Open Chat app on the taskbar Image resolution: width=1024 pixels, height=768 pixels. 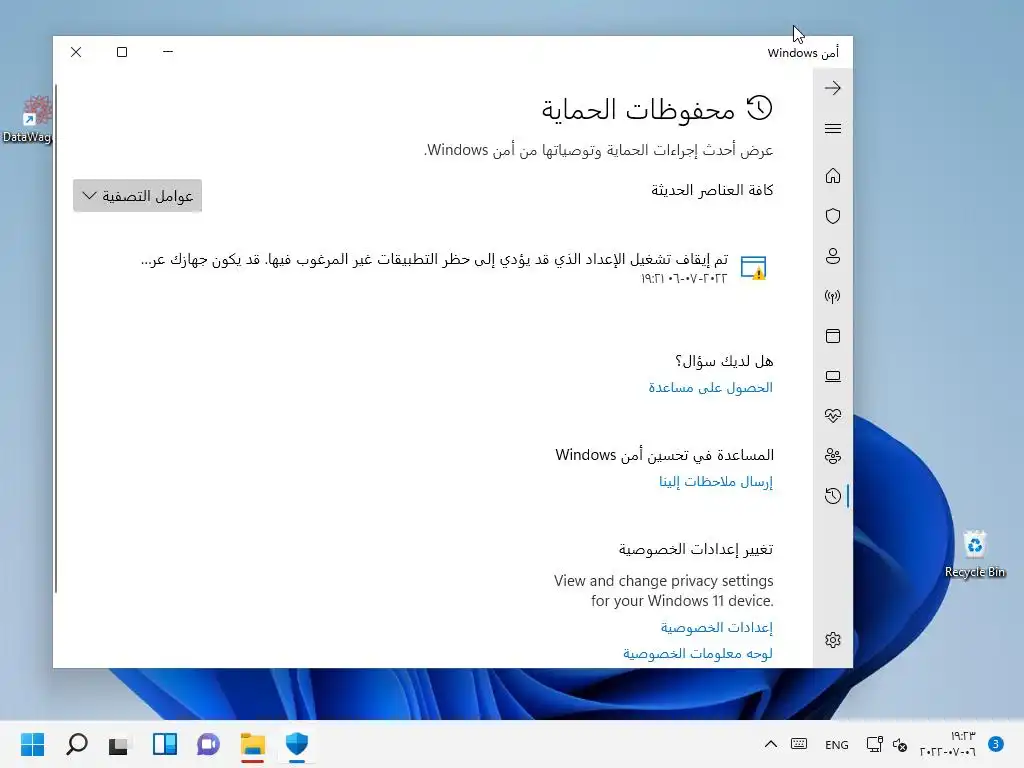[x=208, y=744]
